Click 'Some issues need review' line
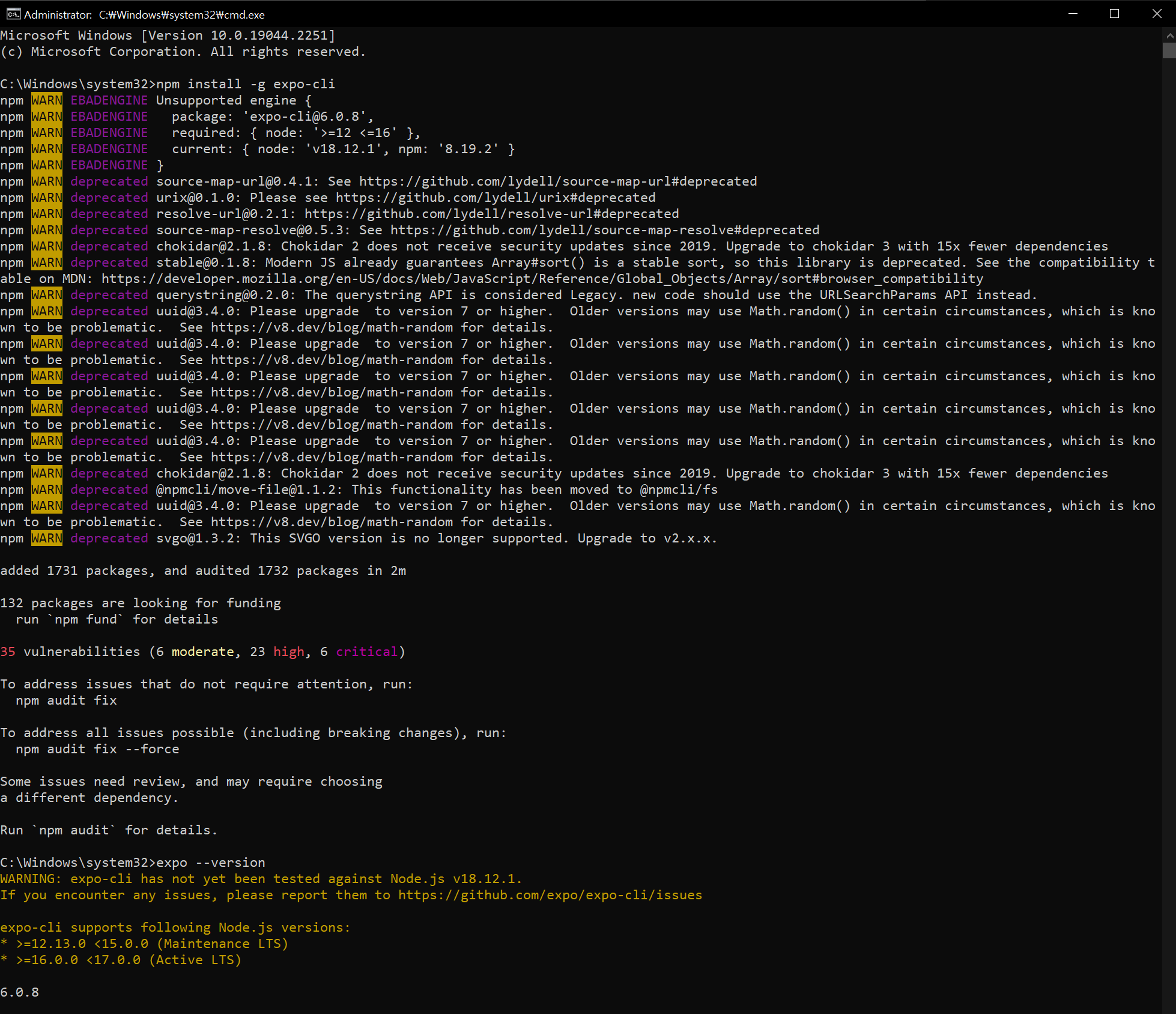1176x1014 pixels. click(x=191, y=782)
